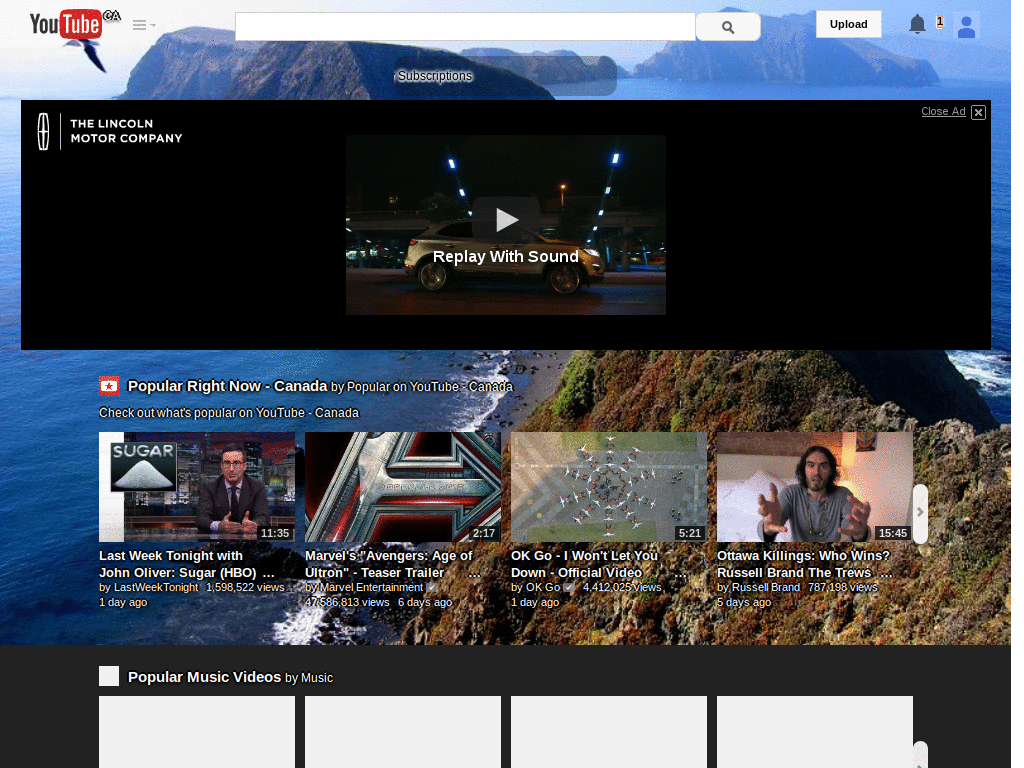
Task: Open the OK Go video thumbnail
Action: point(609,487)
